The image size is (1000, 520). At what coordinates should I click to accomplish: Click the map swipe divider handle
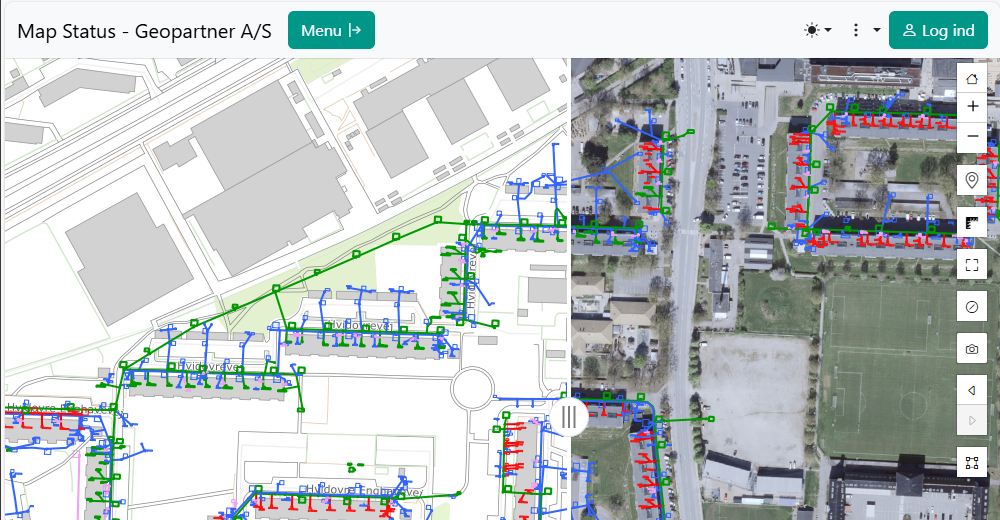(569, 417)
